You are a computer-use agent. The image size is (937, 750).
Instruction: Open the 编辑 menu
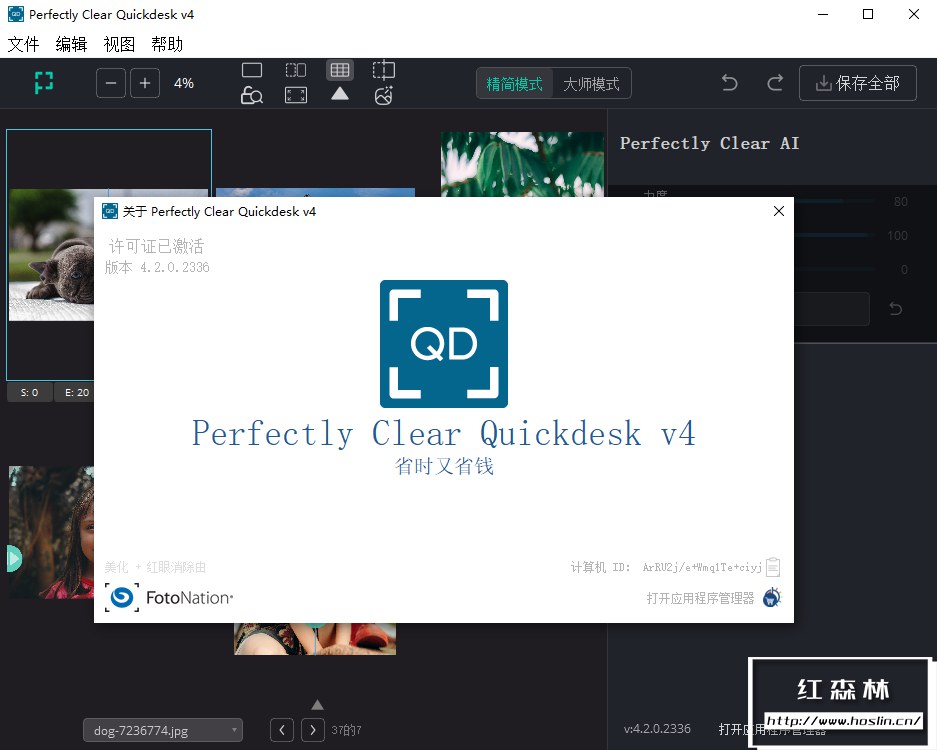[71, 44]
